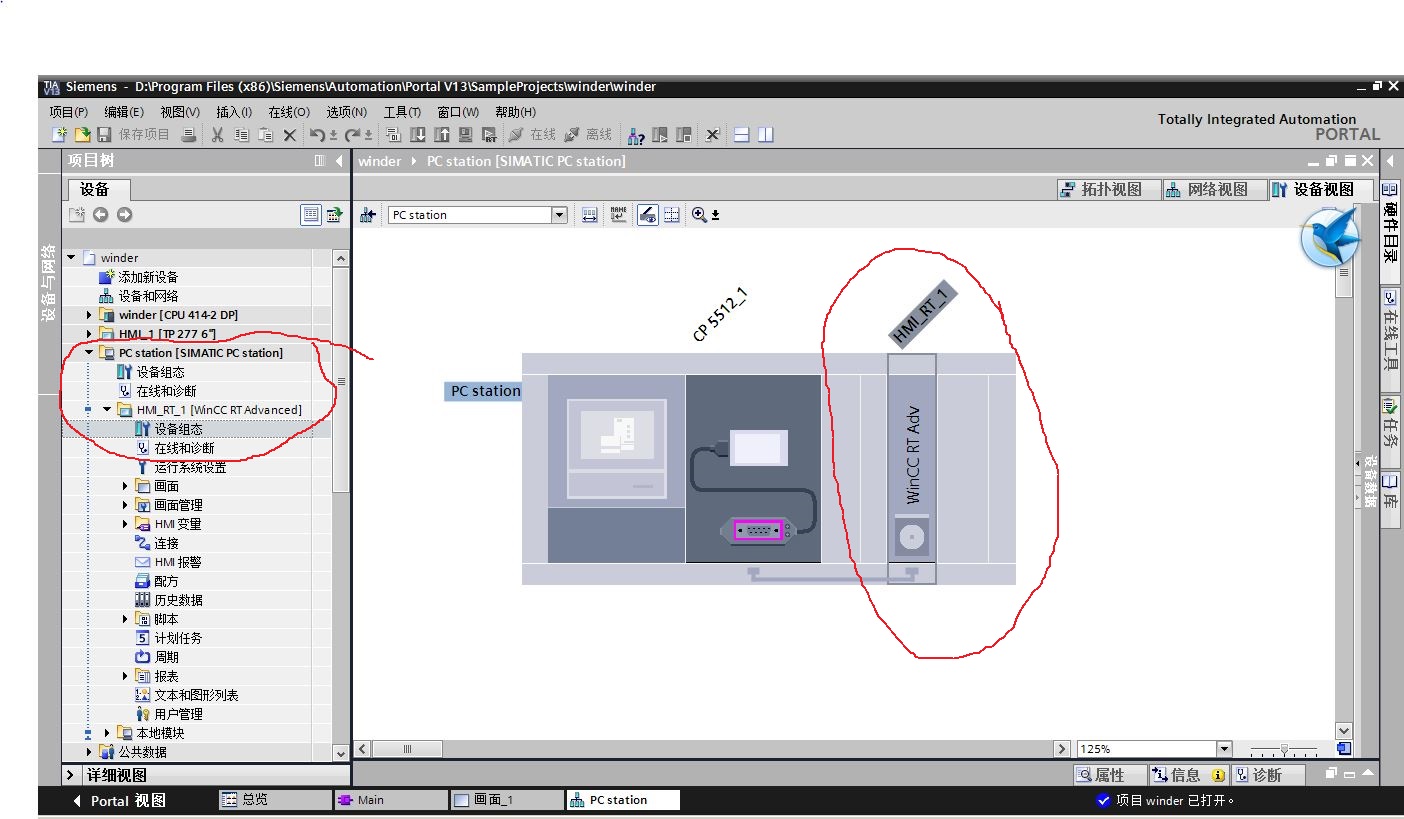The height and width of the screenshot is (819, 1404).
Task: Switch to 拓扑视图 topology view
Action: point(1109,189)
